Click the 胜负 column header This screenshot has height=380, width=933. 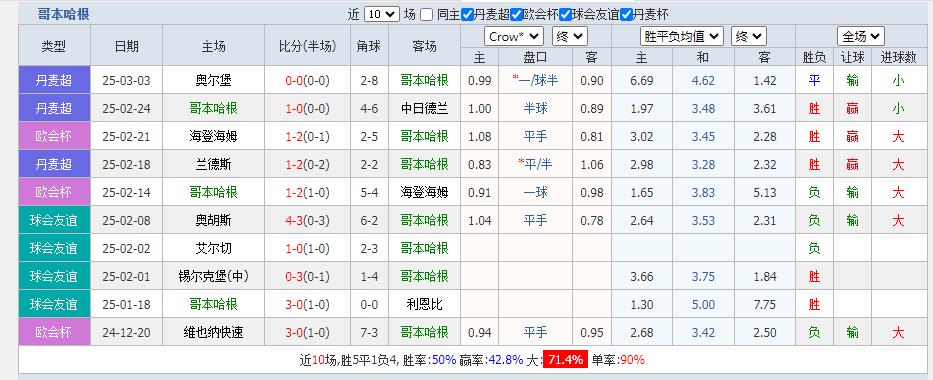pyautogui.click(x=814, y=57)
